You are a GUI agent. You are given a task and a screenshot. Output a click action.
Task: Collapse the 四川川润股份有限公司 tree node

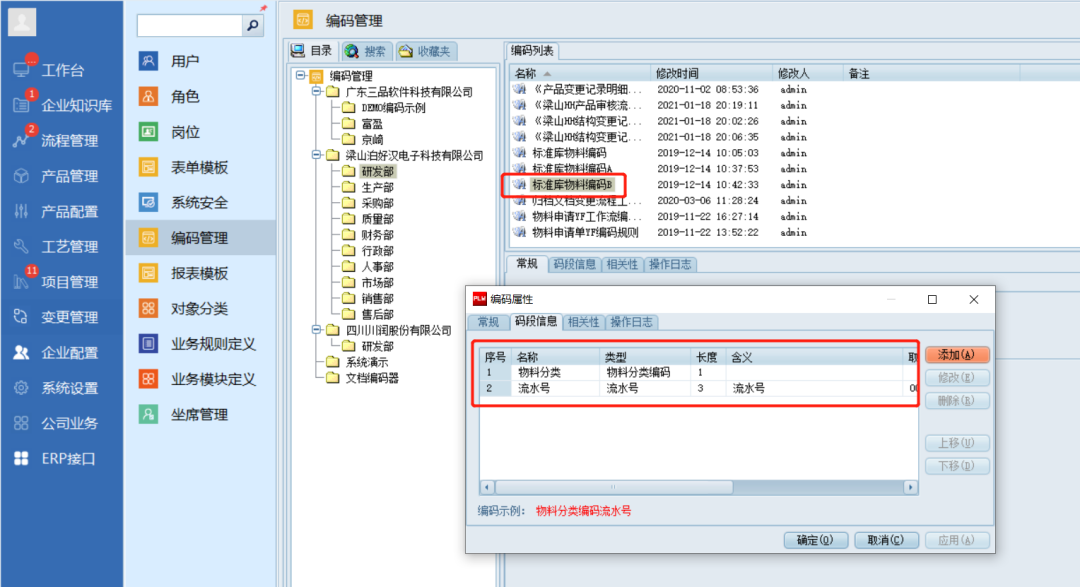tap(316, 330)
